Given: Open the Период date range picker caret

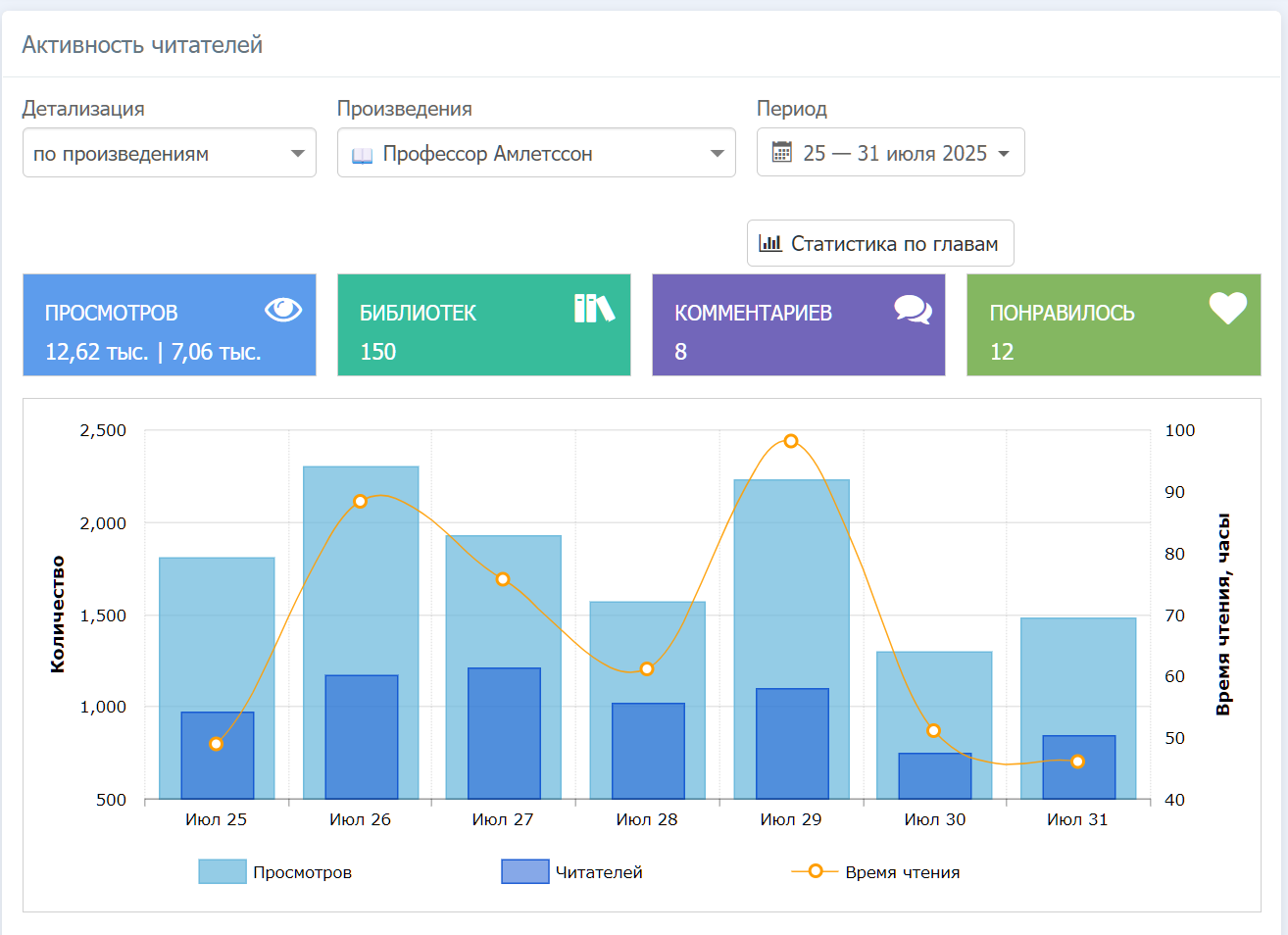Looking at the screenshot, I should [1004, 154].
